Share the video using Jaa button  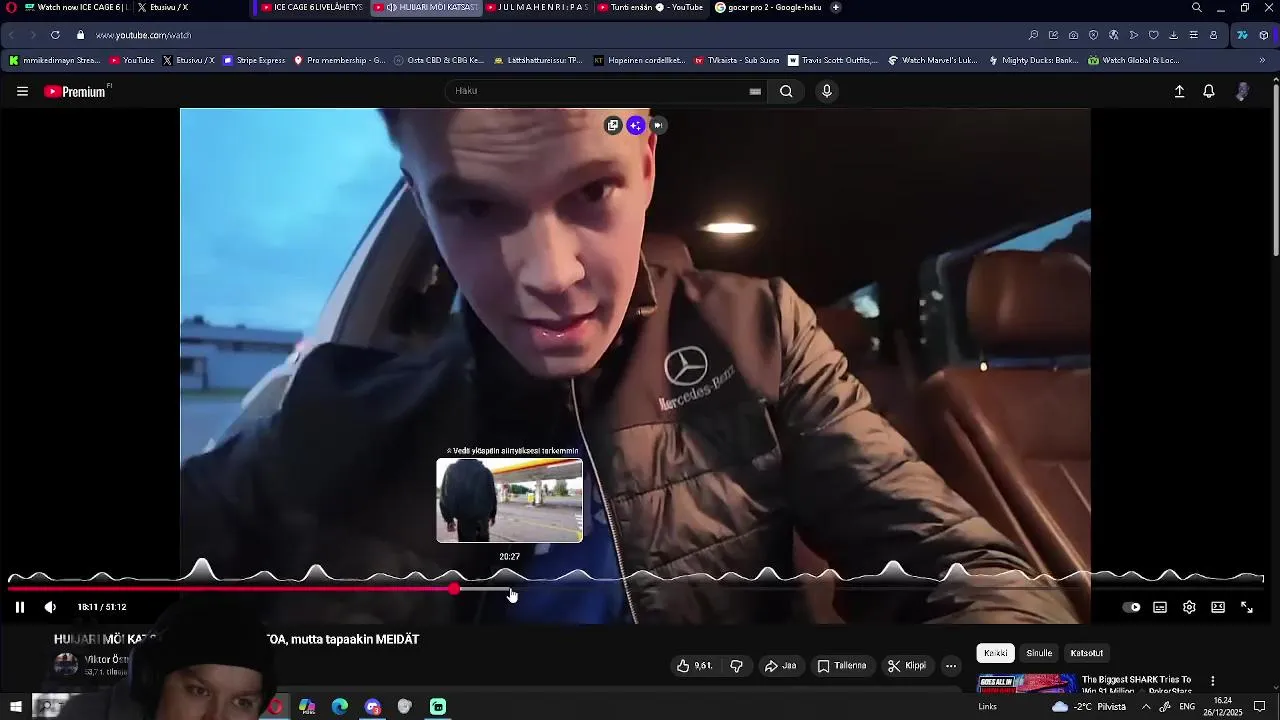pyautogui.click(x=781, y=666)
